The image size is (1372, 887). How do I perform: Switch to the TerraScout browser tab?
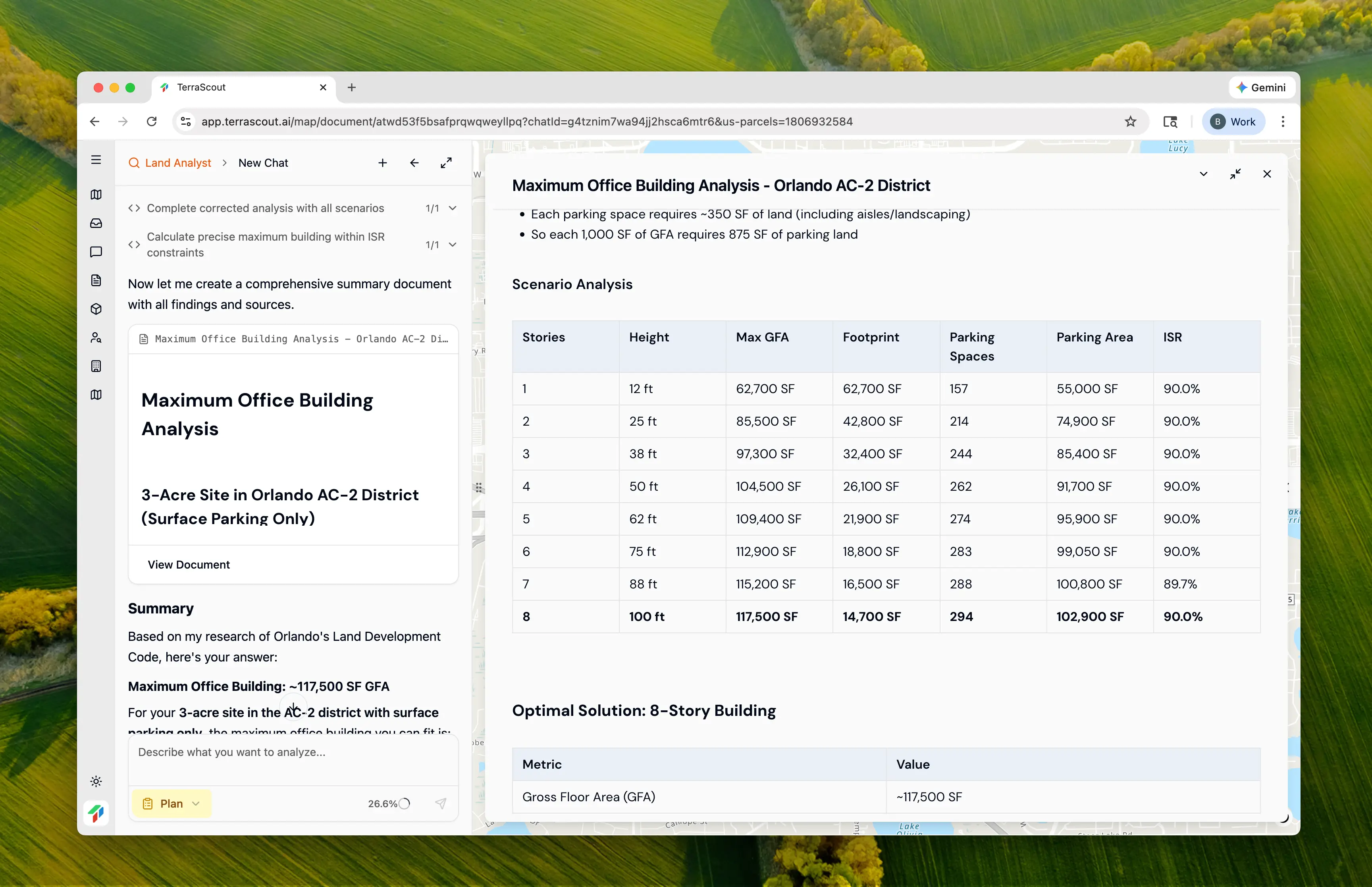(242, 87)
